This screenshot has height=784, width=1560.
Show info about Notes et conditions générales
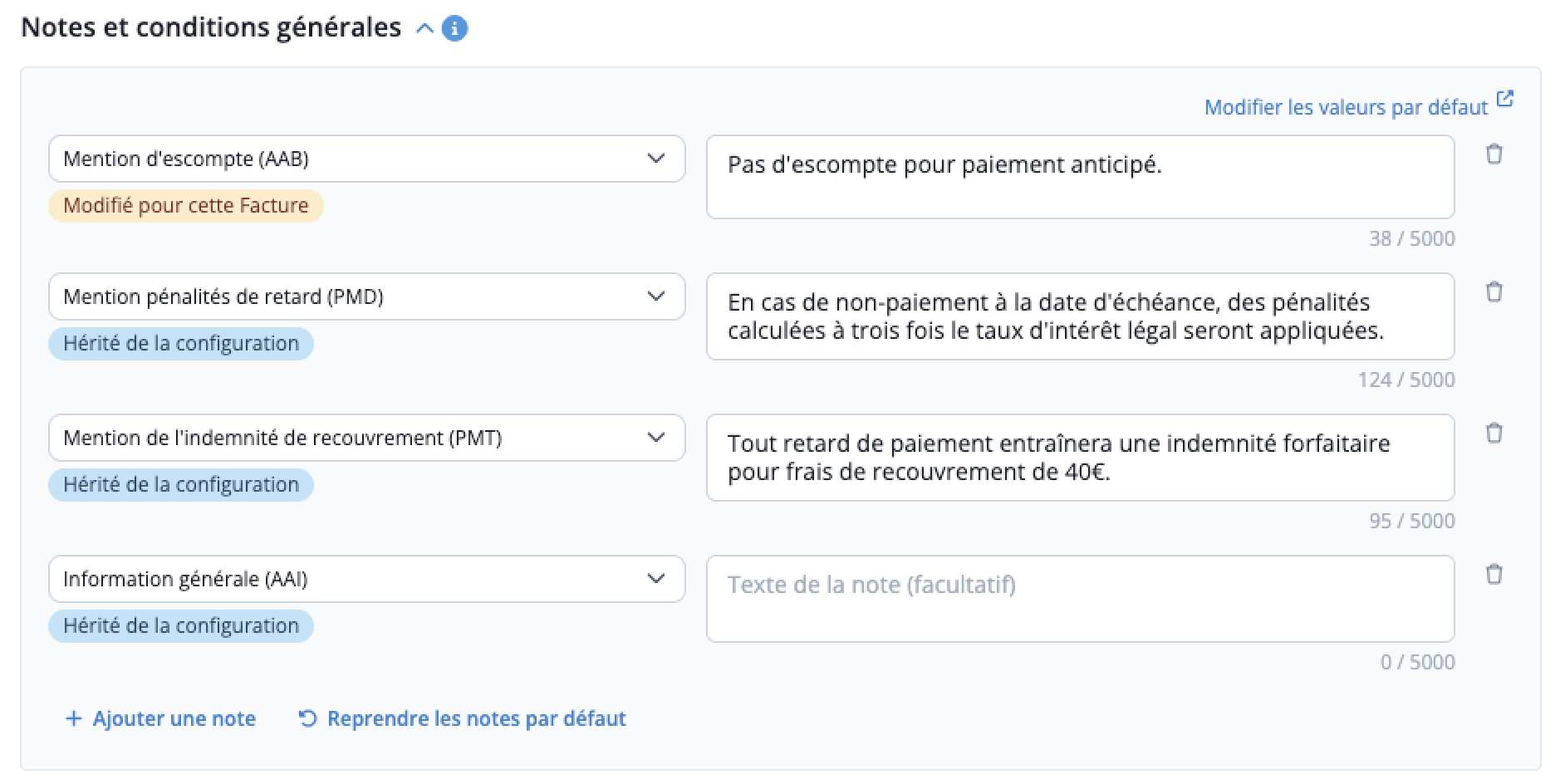coord(454,28)
